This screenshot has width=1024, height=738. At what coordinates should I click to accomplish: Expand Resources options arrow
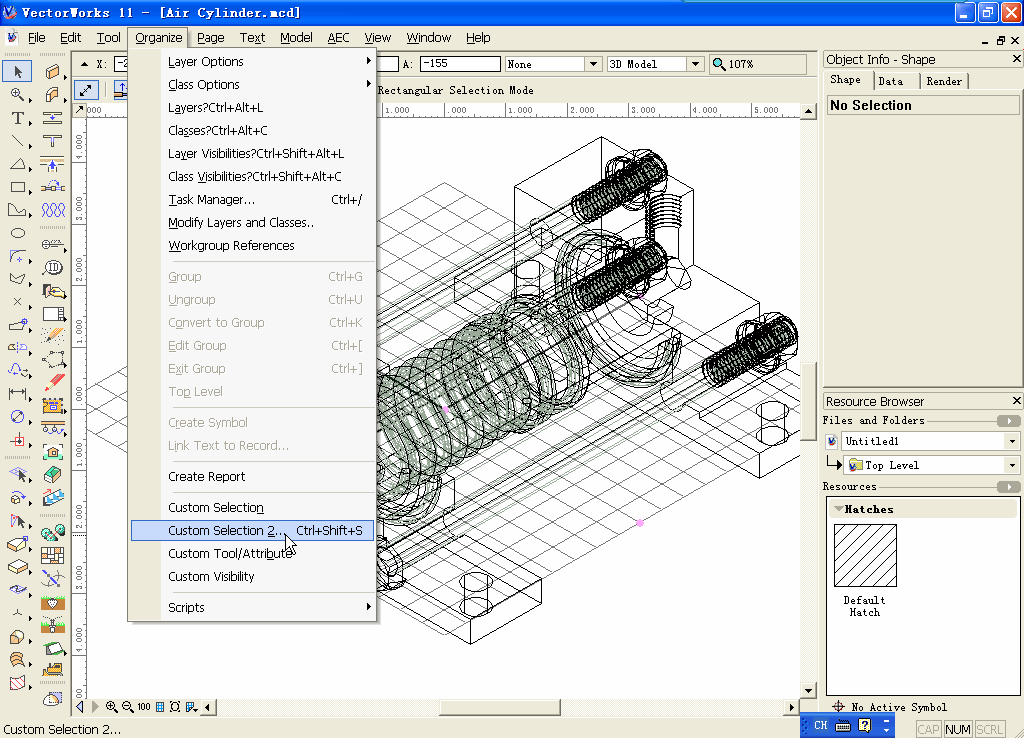coord(1008,487)
